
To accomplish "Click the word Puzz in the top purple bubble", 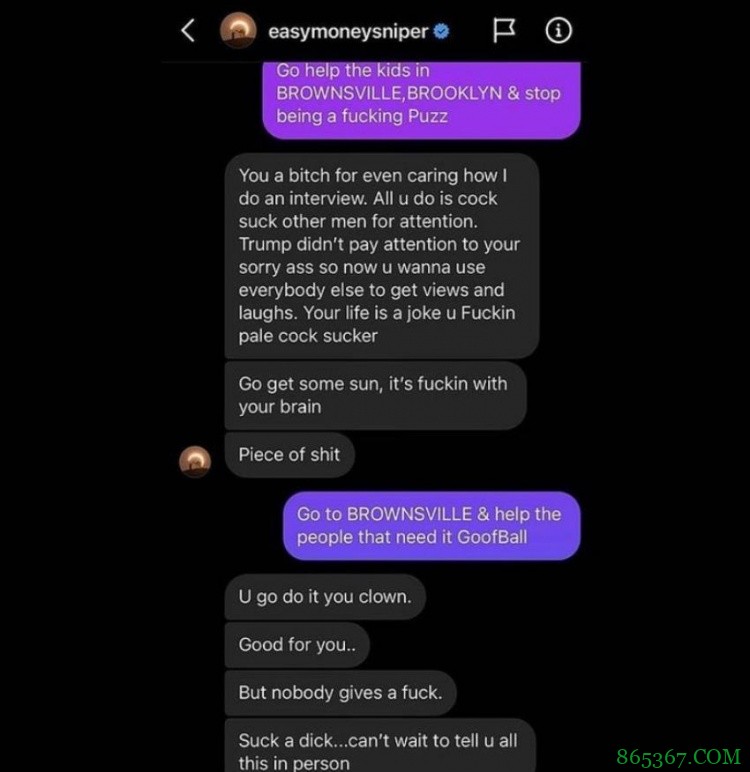I will [x=428, y=116].
